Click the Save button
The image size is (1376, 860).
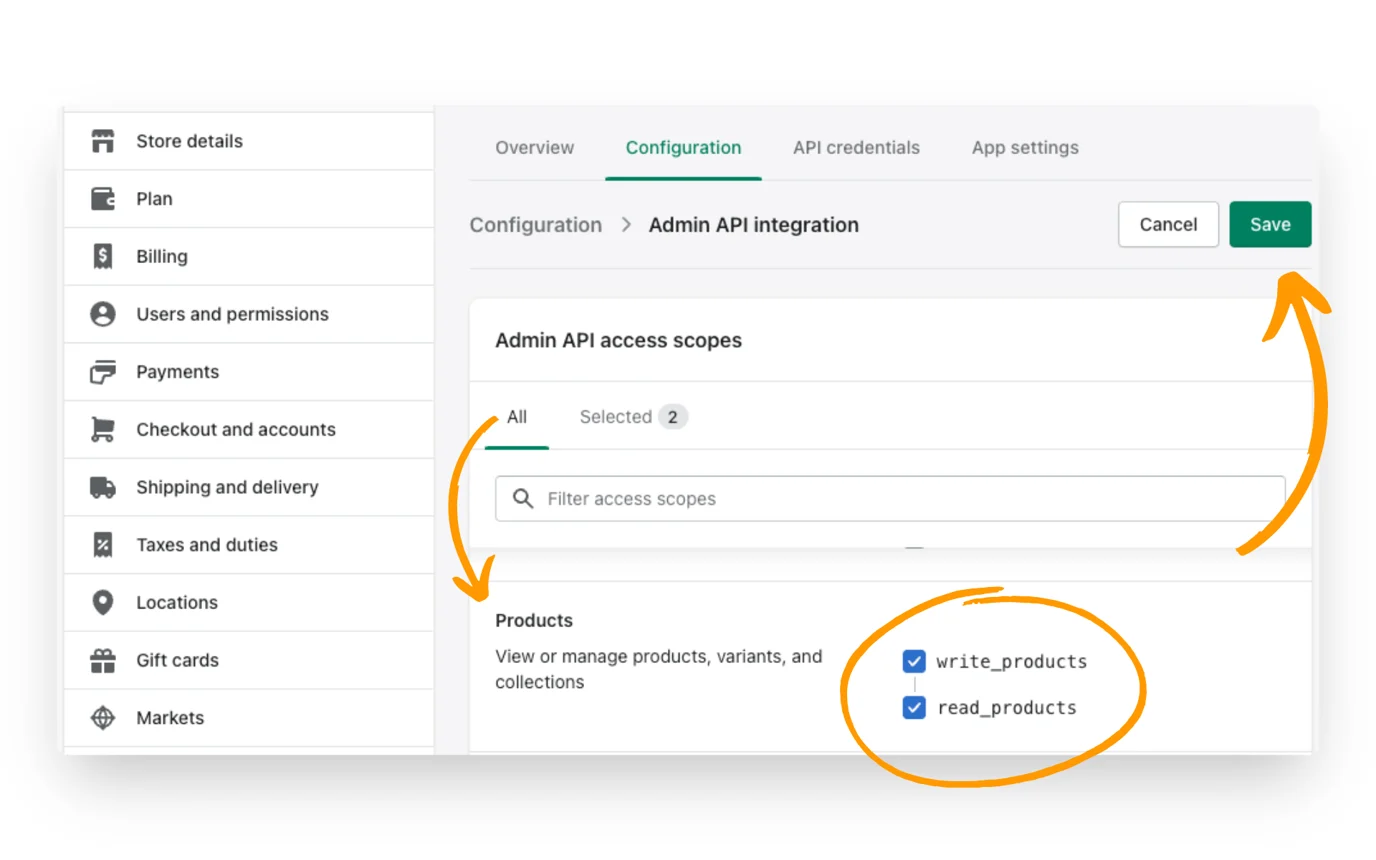tap(1270, 224)
